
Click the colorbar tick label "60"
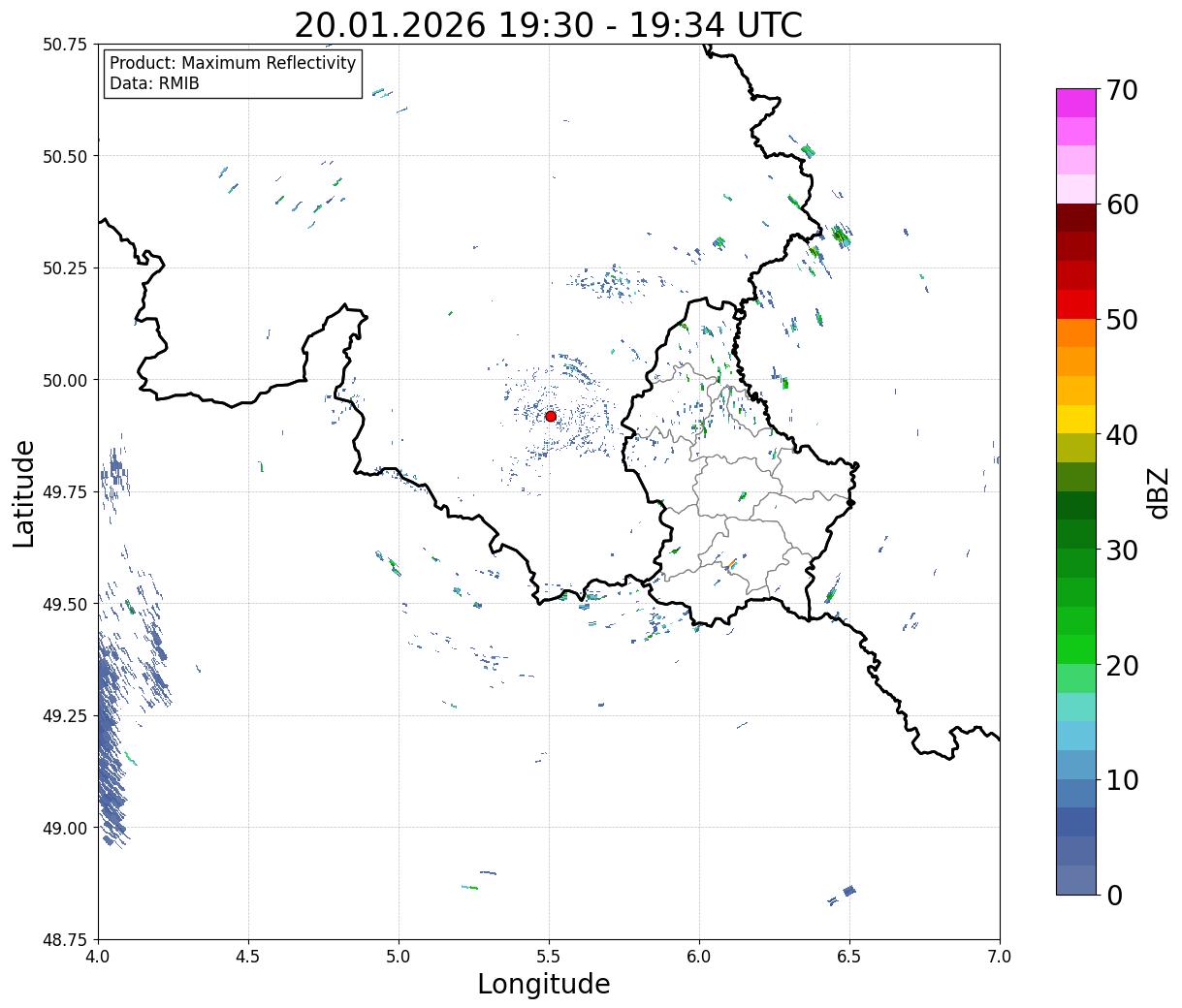click(1122, 205)
